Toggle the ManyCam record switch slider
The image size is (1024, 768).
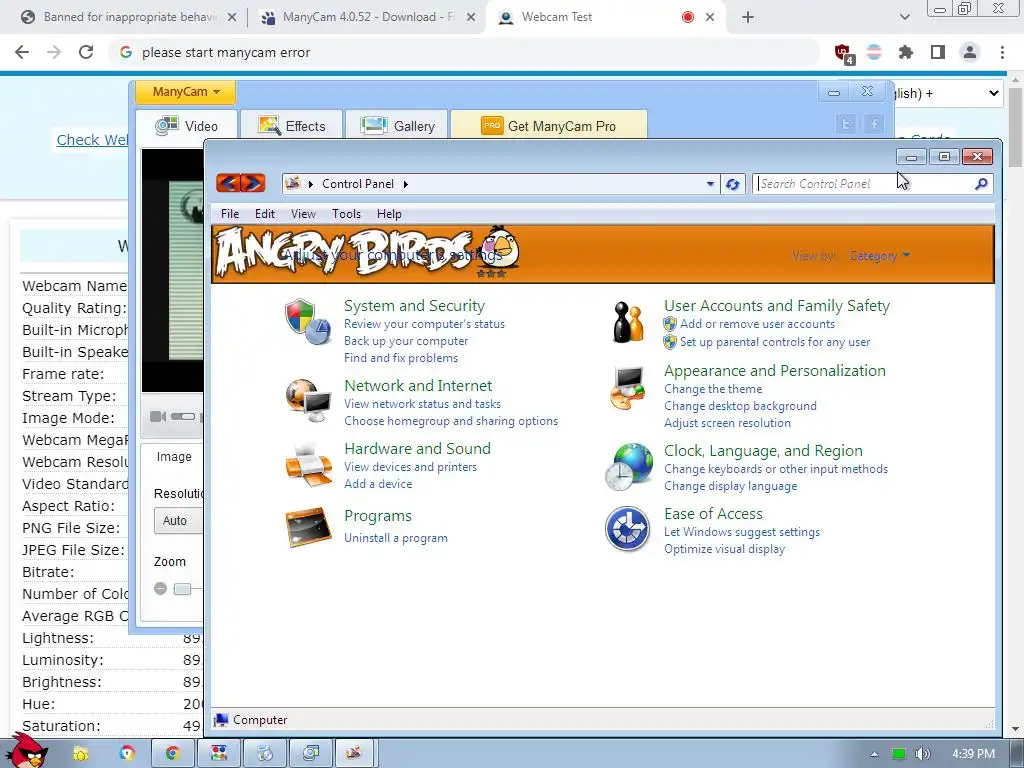click(x=183, y=417)
